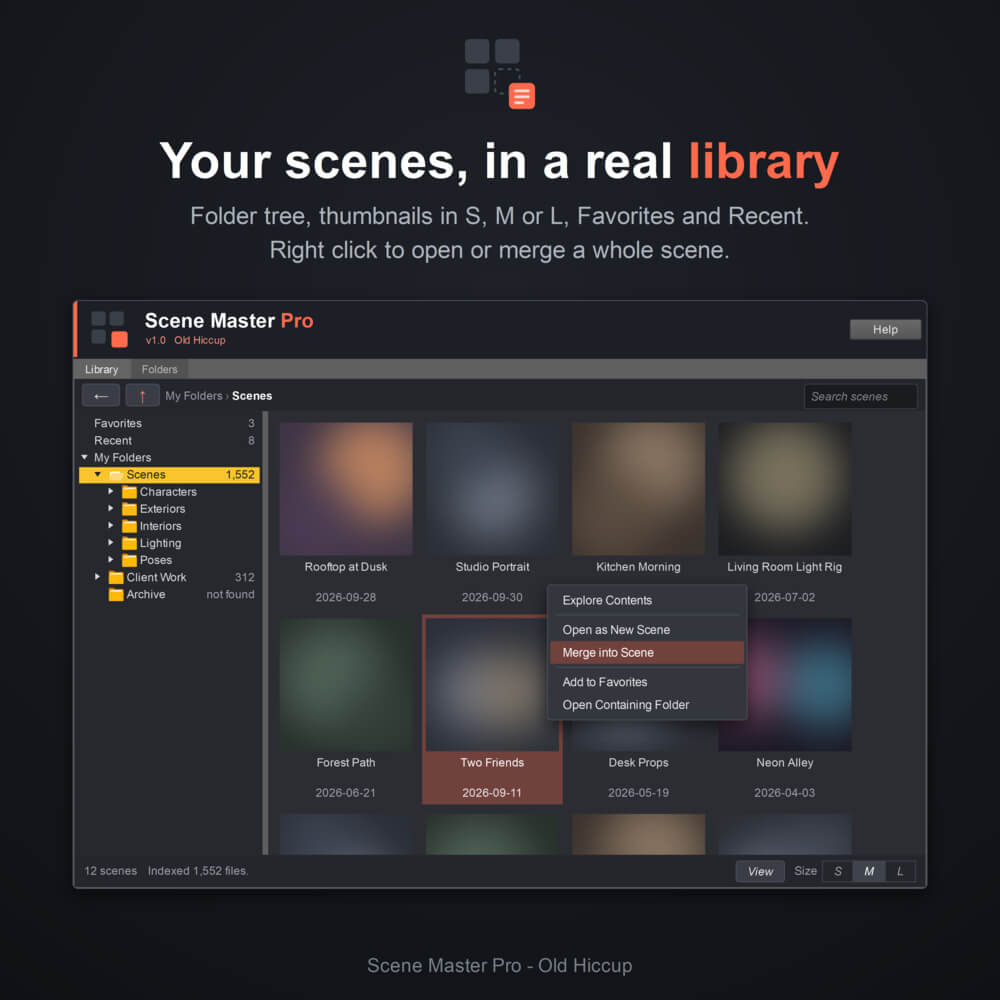Switch to the Folders tab
Viewport: 1000px width, 1000px height.
(159, 369)
